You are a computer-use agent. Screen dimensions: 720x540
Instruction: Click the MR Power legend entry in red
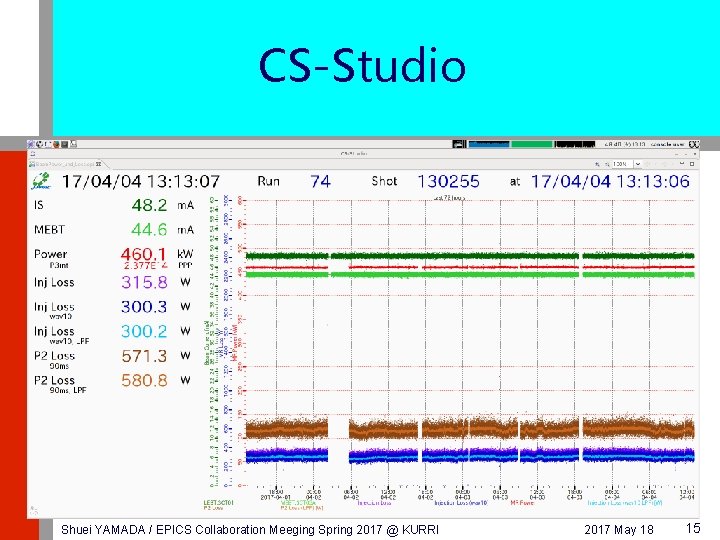click(x=522, y=503)
